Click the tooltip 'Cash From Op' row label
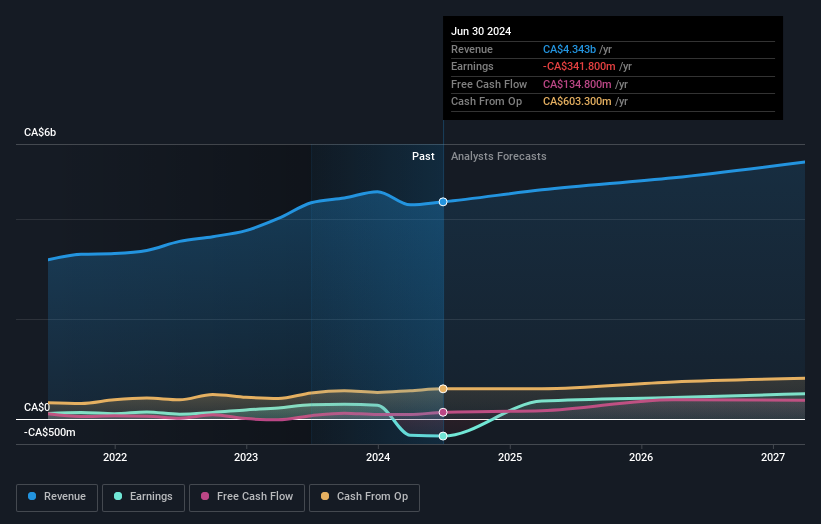Screen dimensions: 821x524 point(486,102)
